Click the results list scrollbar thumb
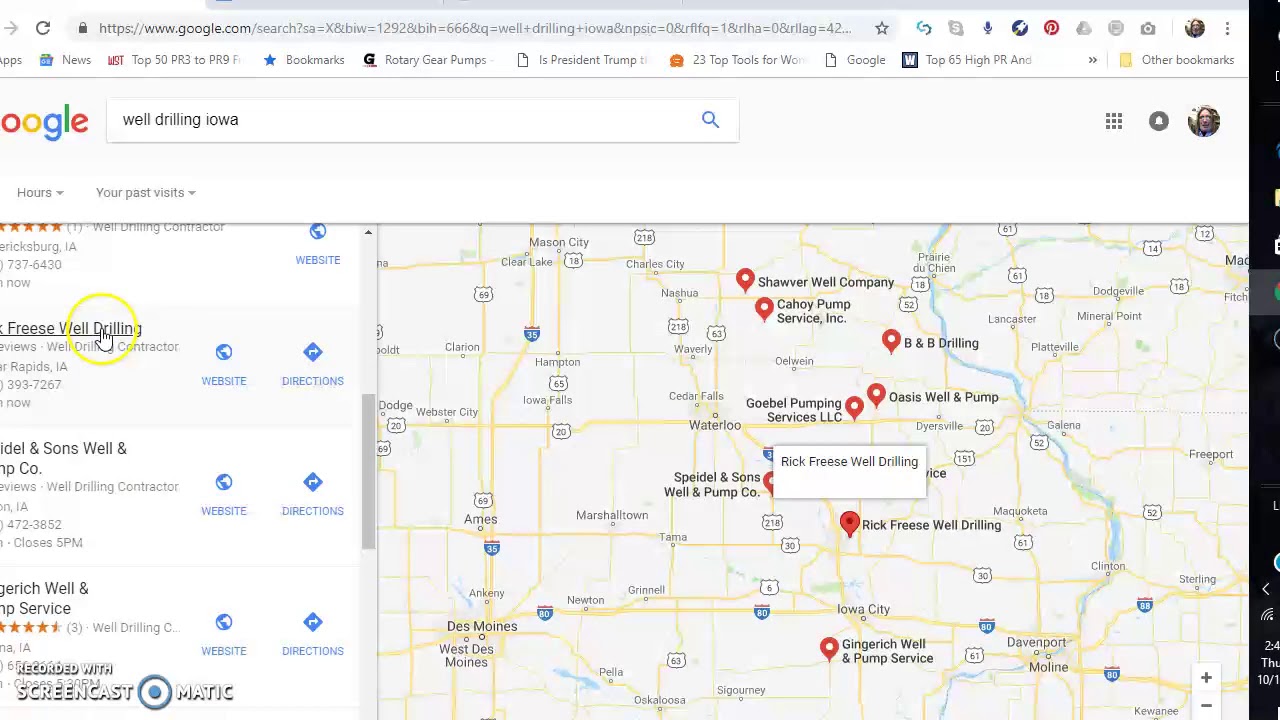1280x720 pixels. point(368,470)
